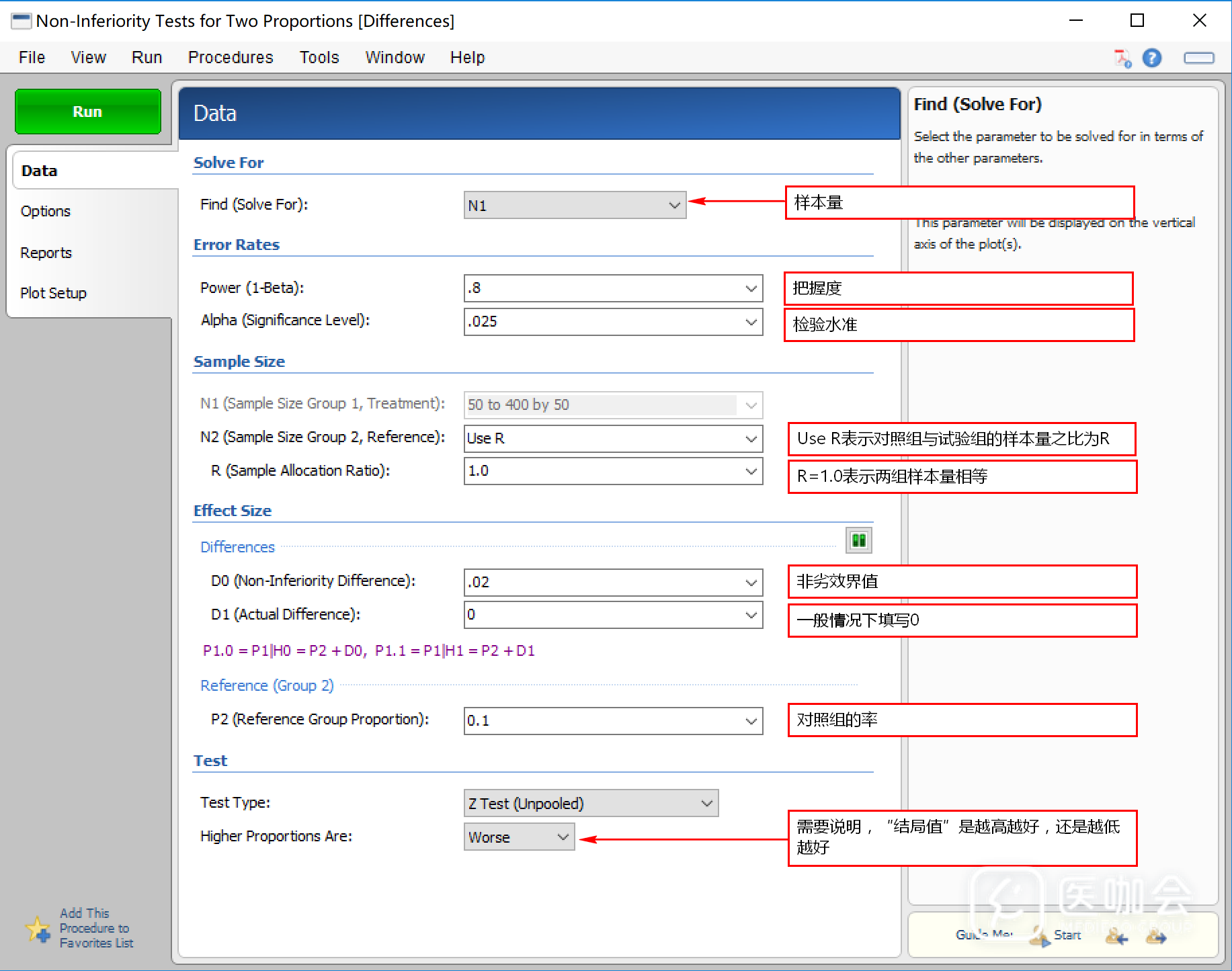Open the PDF documentation icon

point(1122,58)
